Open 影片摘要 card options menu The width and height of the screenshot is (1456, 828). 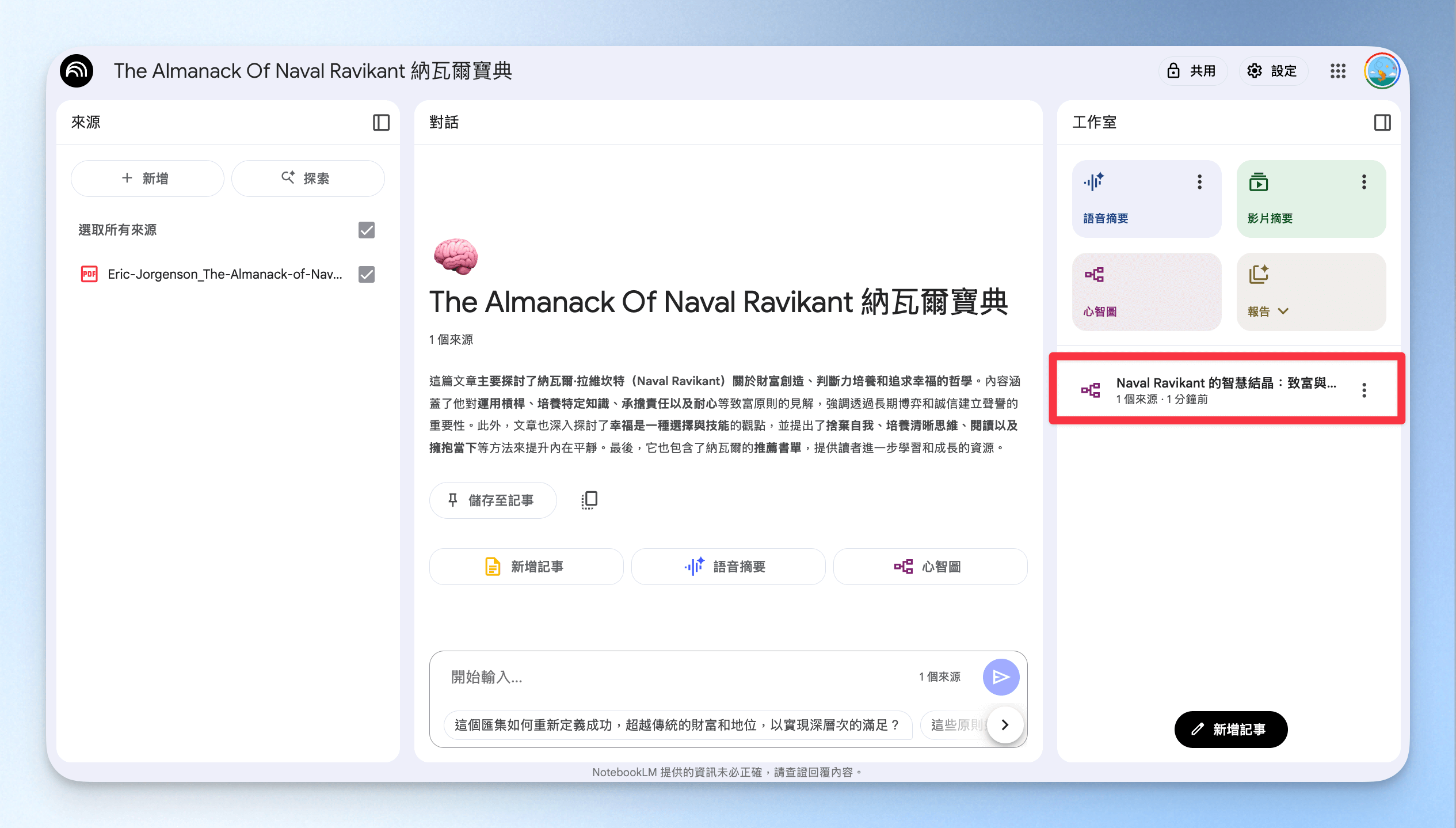point(1364,182)
